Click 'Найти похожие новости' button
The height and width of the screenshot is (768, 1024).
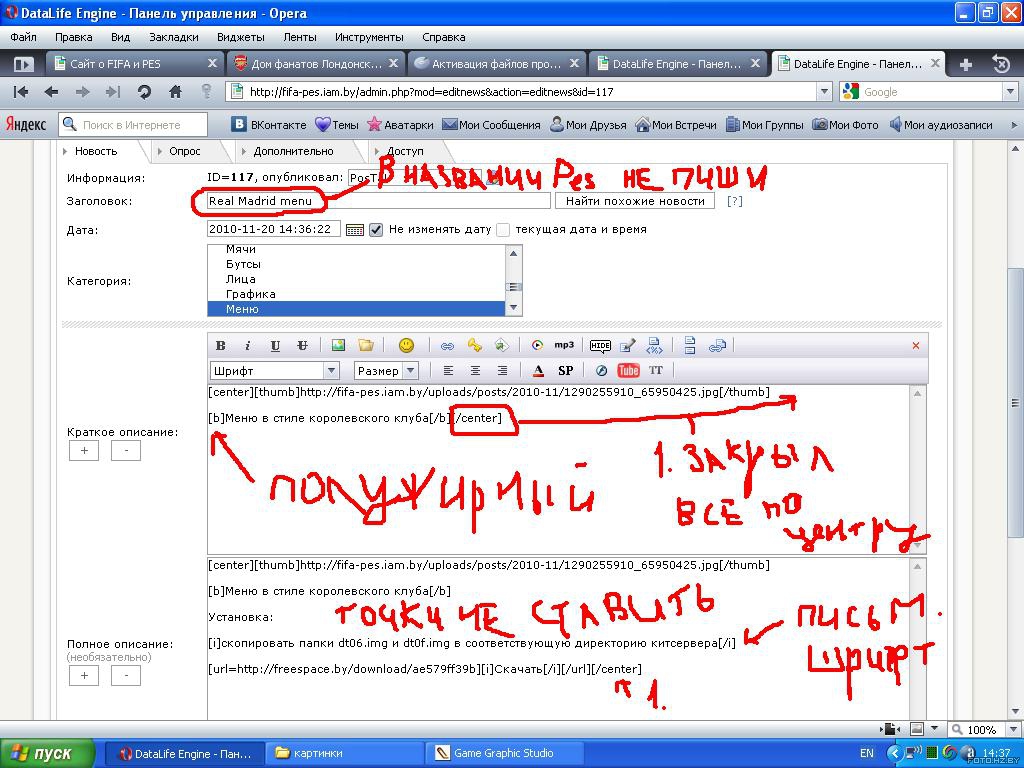[635, 201]
